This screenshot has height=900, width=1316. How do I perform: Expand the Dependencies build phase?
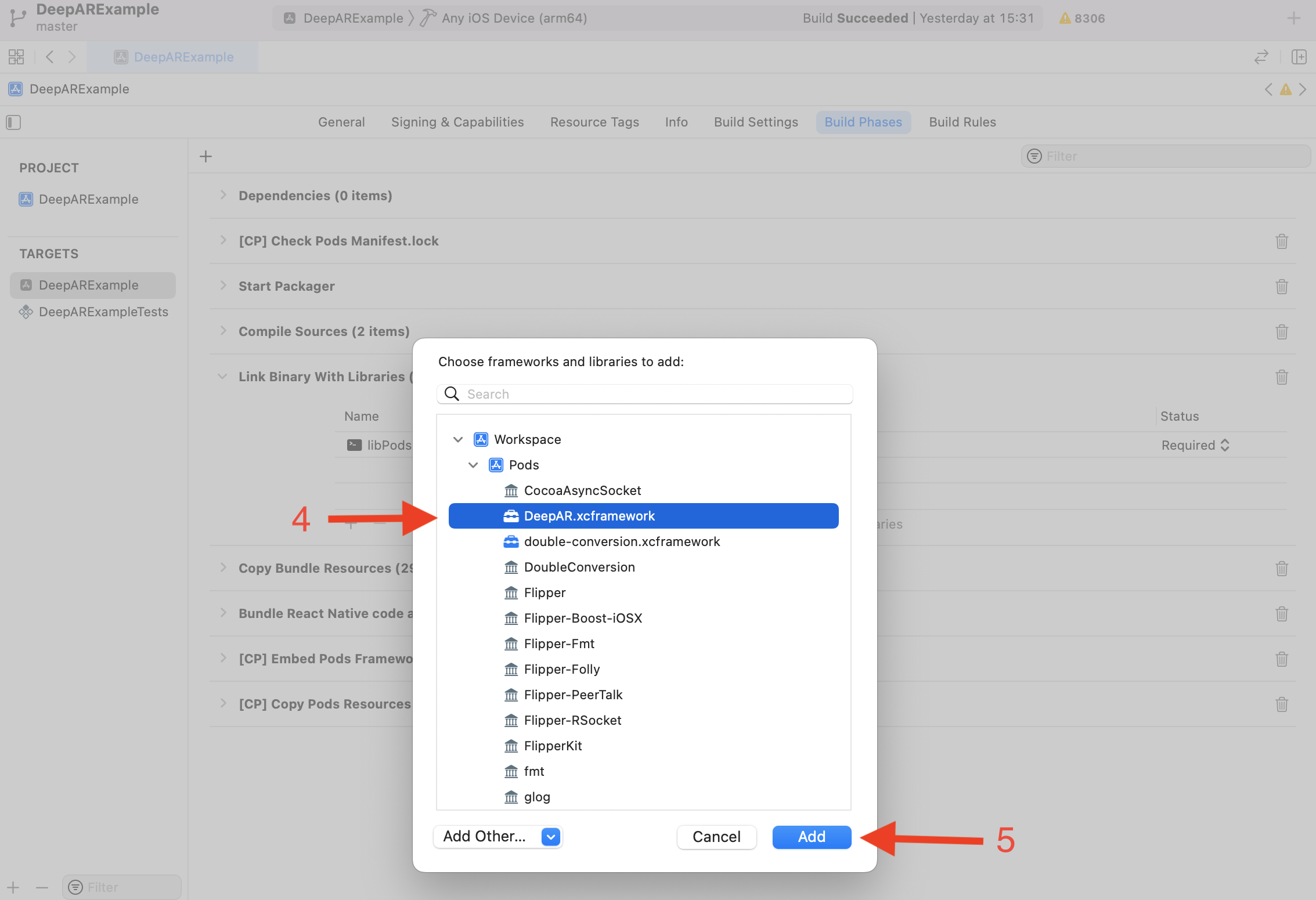(x=223, y=196)
